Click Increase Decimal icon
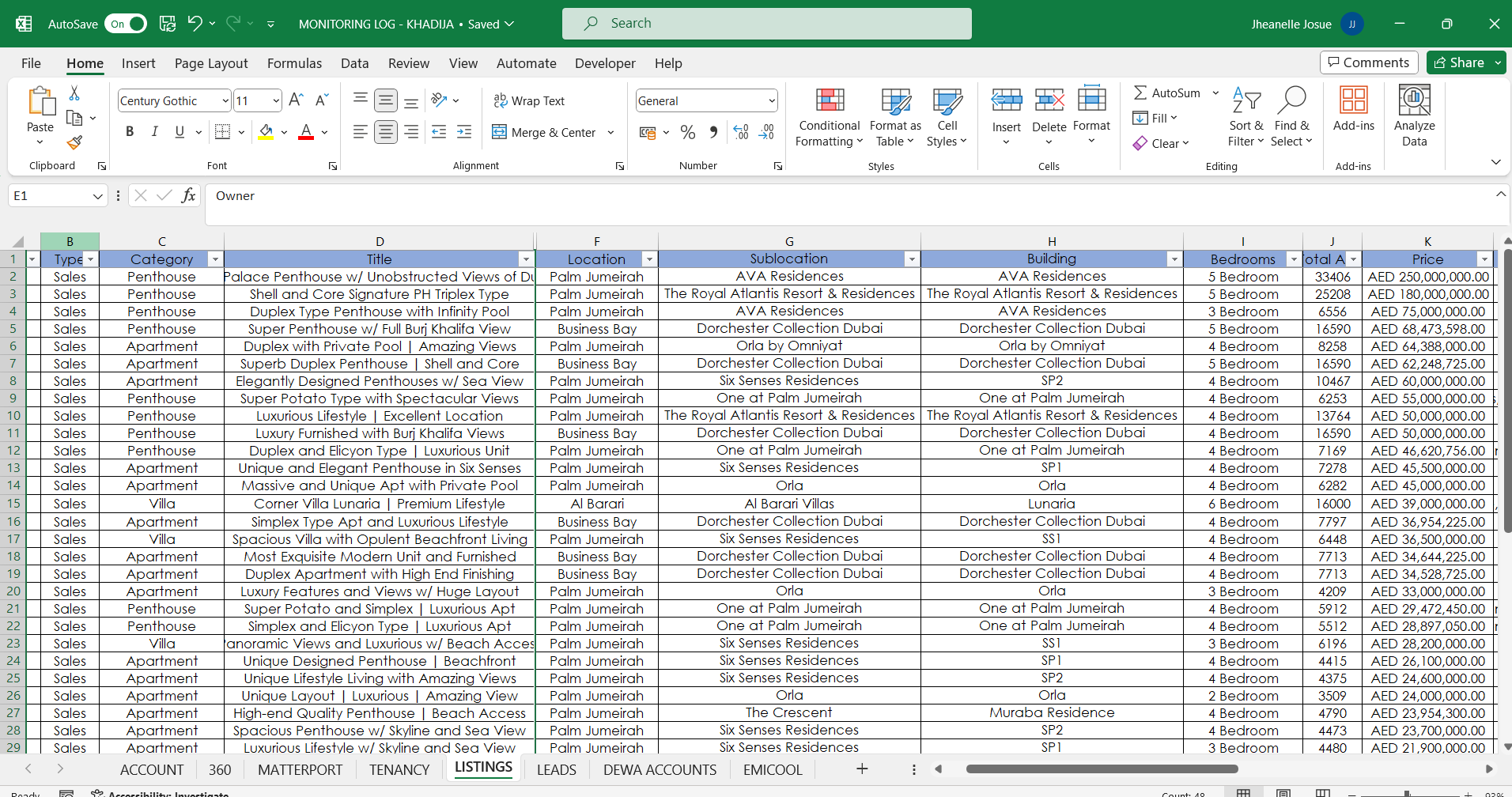Image resolution: width=1512 pixels, height=797 pixels. coord(741,132)
